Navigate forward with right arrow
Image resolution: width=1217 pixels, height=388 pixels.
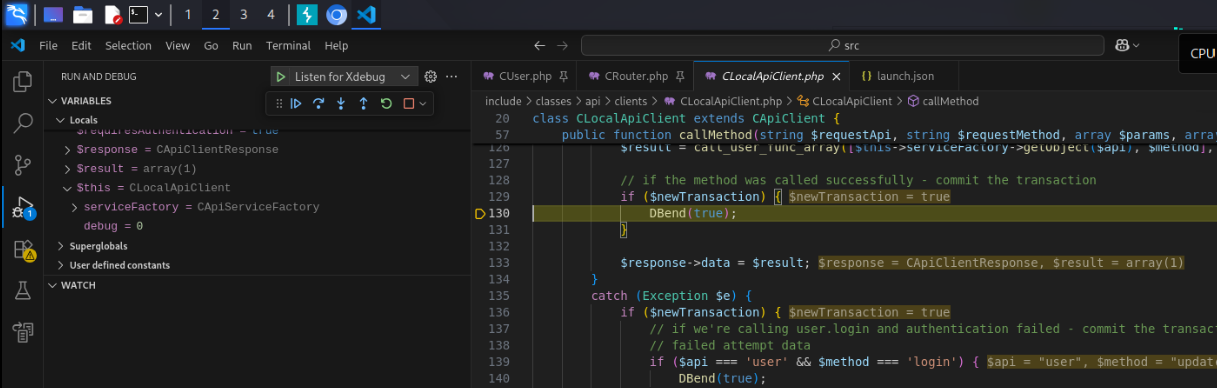563,46
